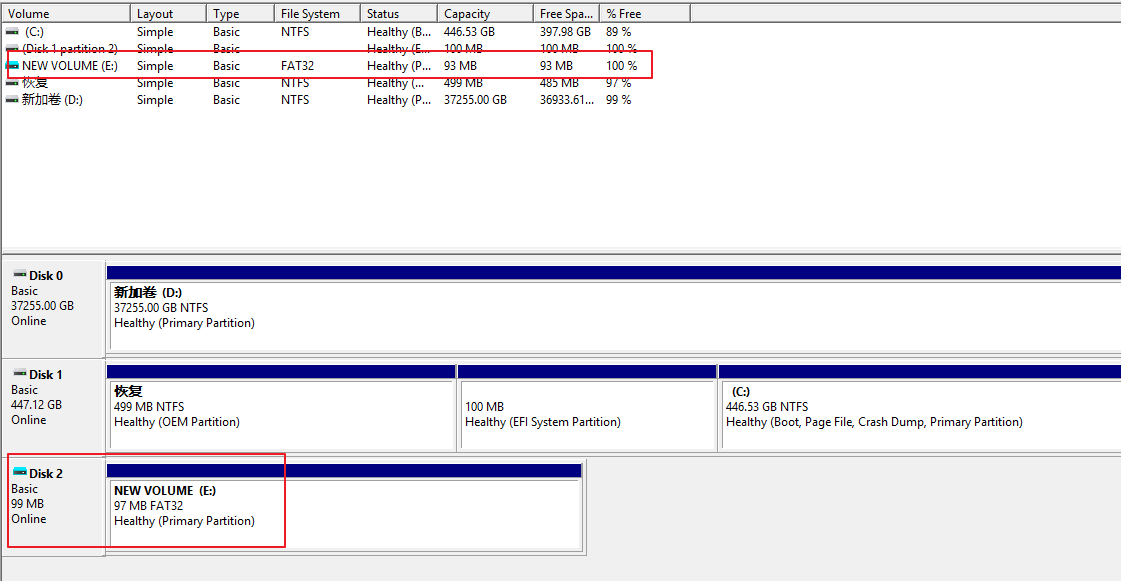Click the Disk 1 447.12 GB label panel

pos(54,407)
